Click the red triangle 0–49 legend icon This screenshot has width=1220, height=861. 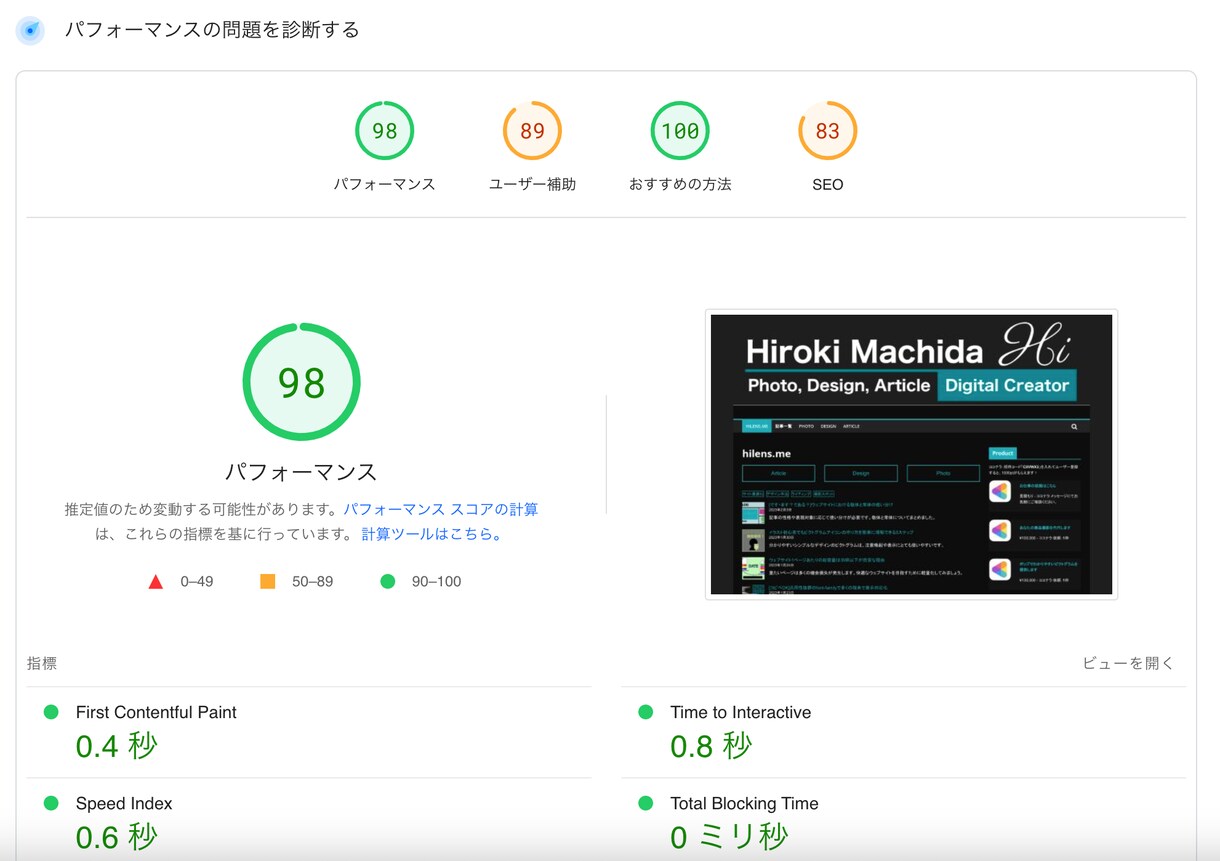tap(155, 581)
